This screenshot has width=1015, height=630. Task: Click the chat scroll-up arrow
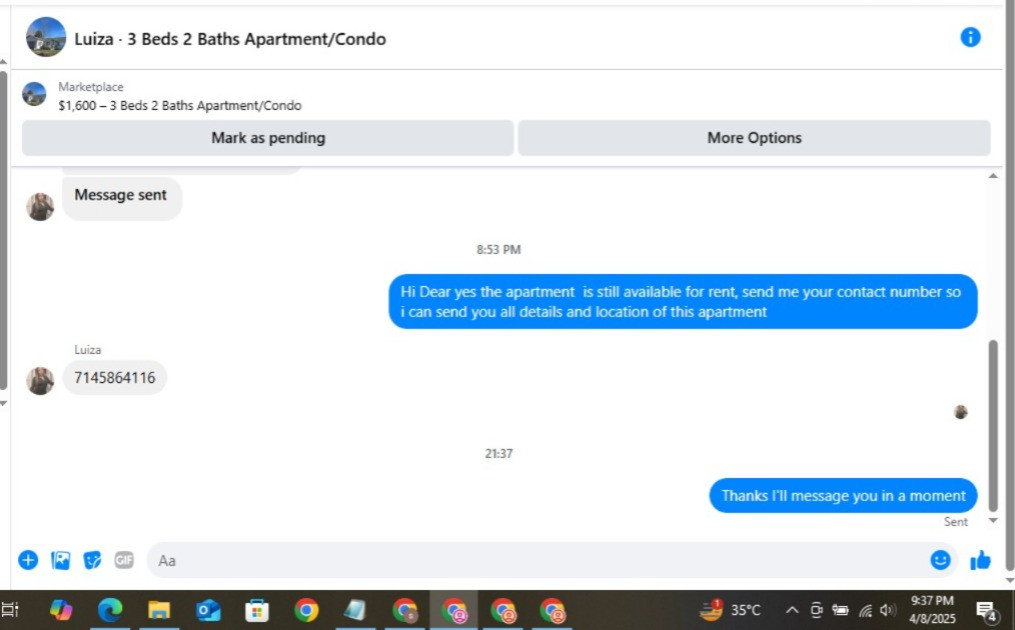tap(993, 176)
